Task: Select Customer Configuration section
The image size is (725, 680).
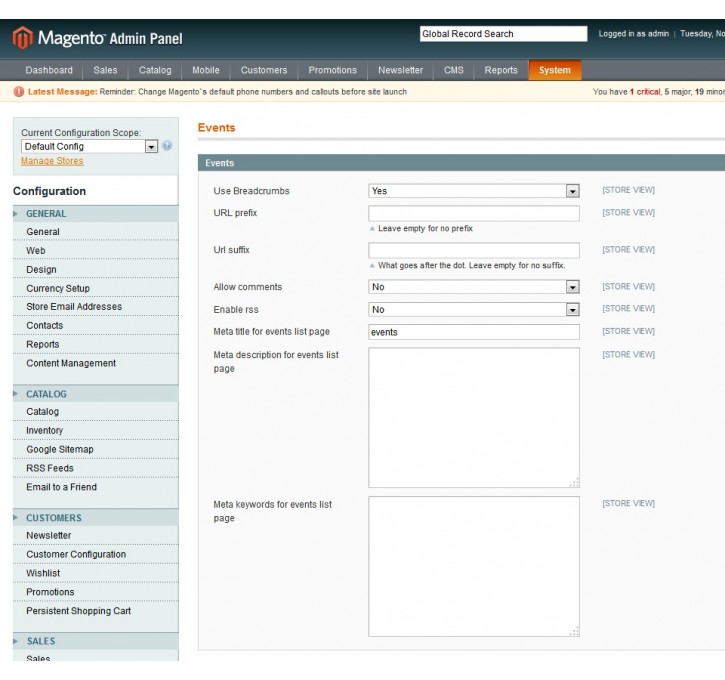Action: 95,554
